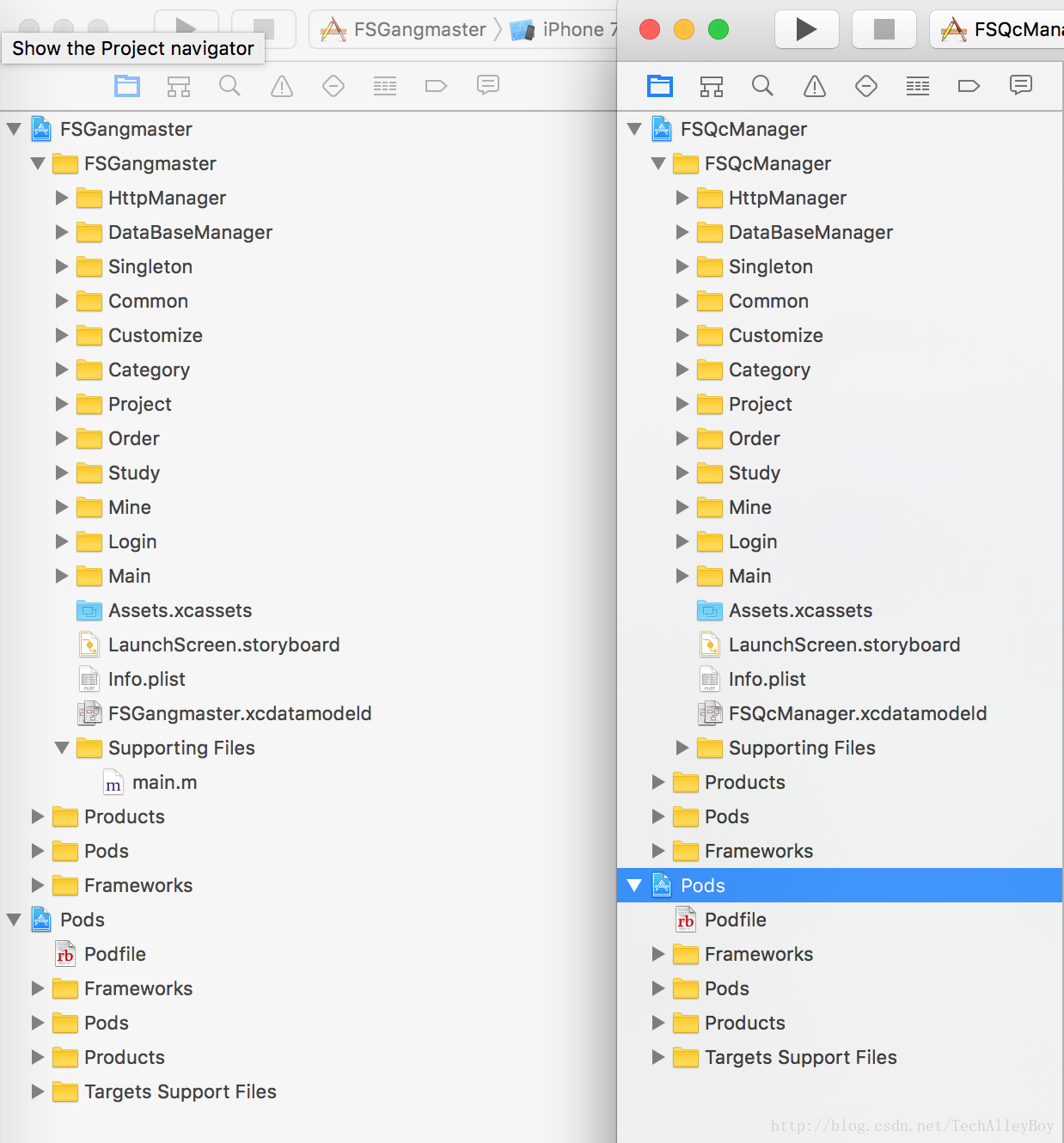
Task: Stop the FSQcManager running task
Action: pyautogui.click(x=884, y=29)
